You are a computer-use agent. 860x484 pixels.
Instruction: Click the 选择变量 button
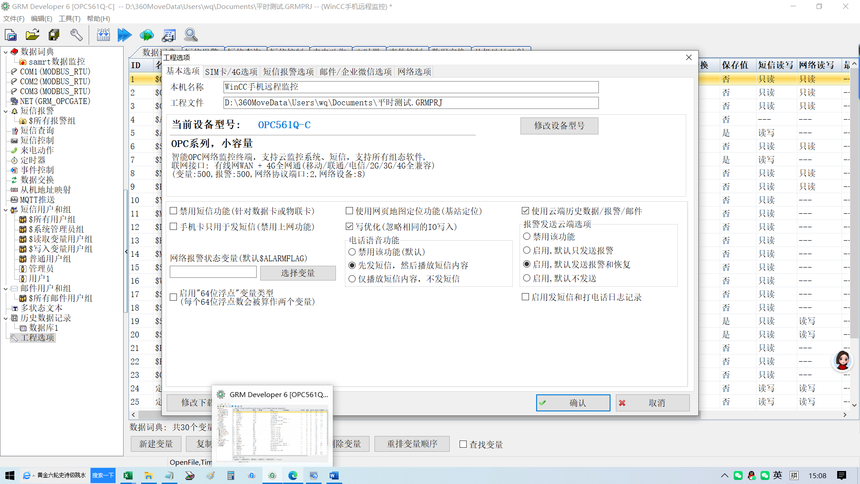[x=298, y=273]
